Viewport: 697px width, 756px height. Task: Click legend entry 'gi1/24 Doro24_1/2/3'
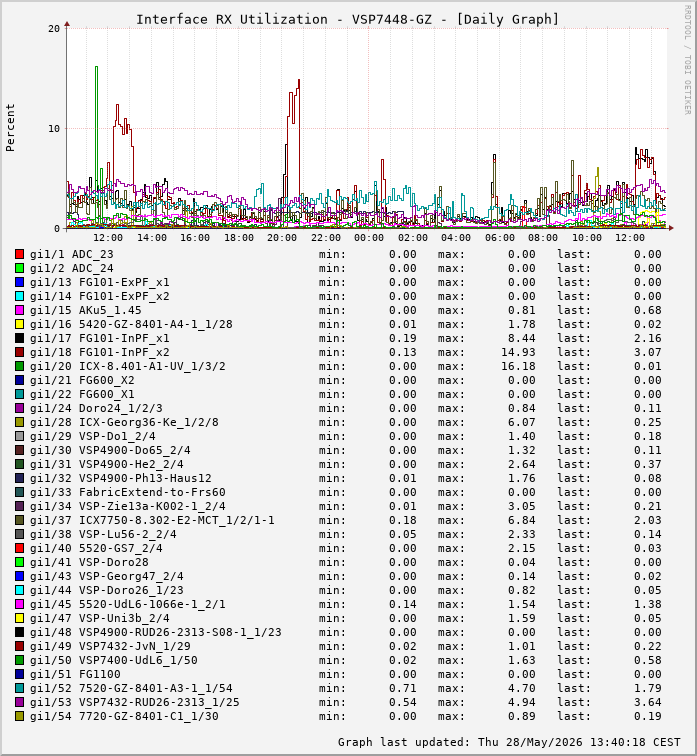tap(96, 408)
